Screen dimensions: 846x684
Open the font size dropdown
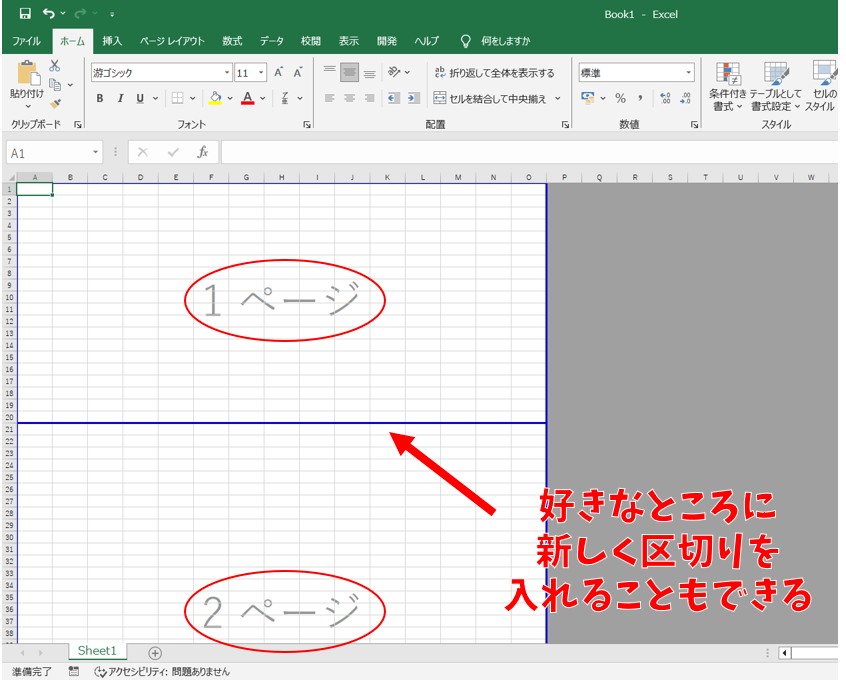(x=259, y=71)
